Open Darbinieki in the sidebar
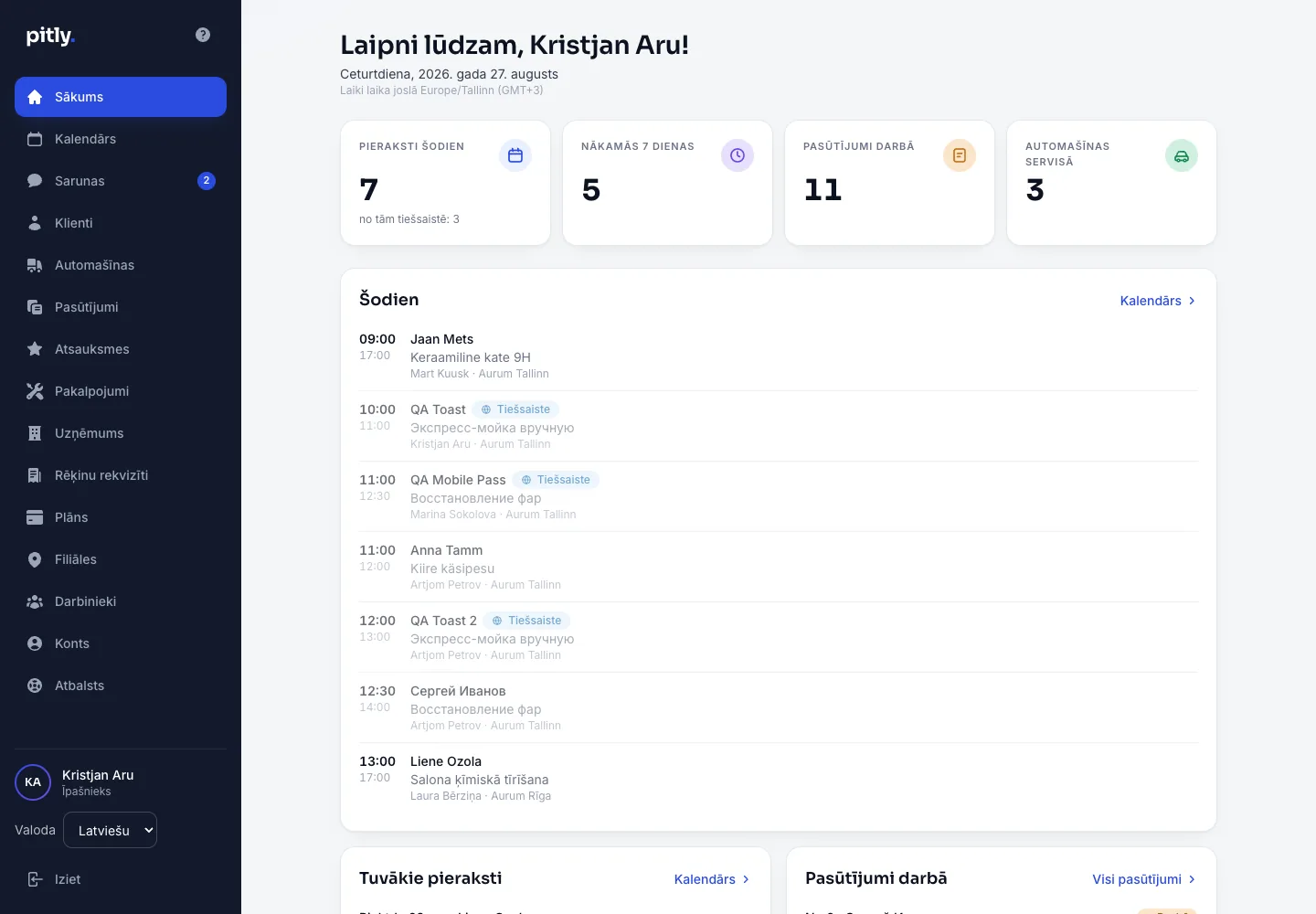Screen dimensions: 1316x914 click(x=121, y=601)
